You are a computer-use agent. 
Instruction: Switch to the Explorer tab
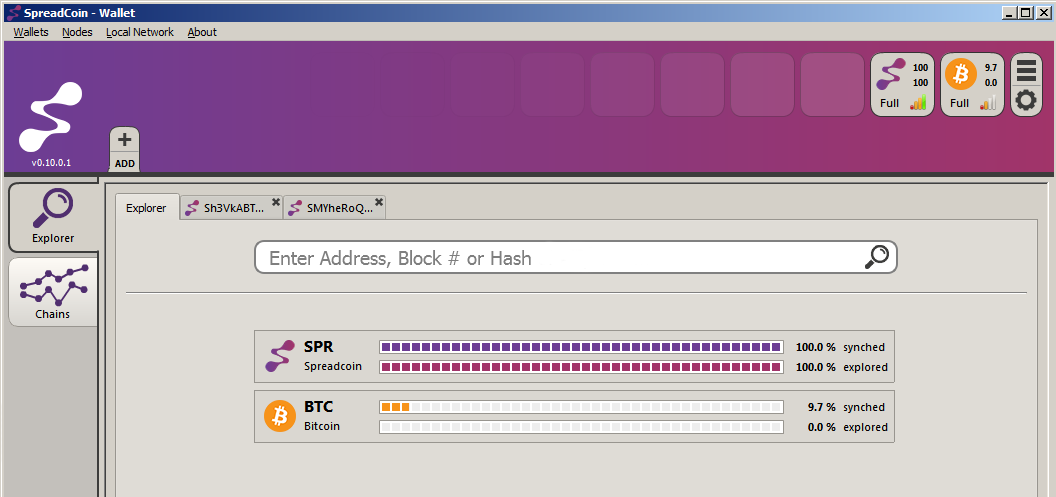pyautogui.click(x=146, y=208)
